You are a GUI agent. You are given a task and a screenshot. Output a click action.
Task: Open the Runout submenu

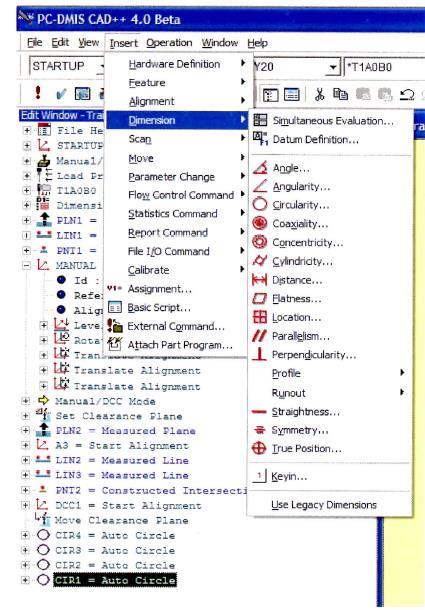point(330,393)
